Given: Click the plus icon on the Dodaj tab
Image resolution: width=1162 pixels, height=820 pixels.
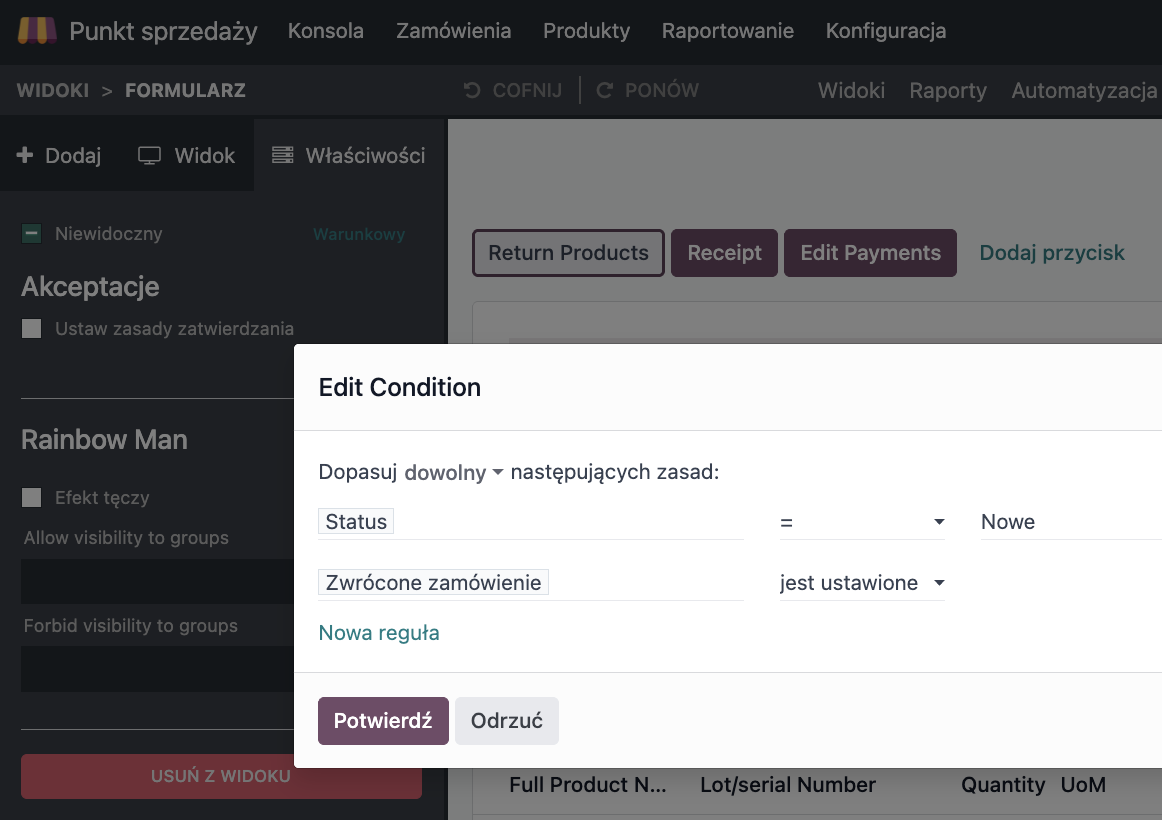Looking at the screenshot, I should point(26,155).
